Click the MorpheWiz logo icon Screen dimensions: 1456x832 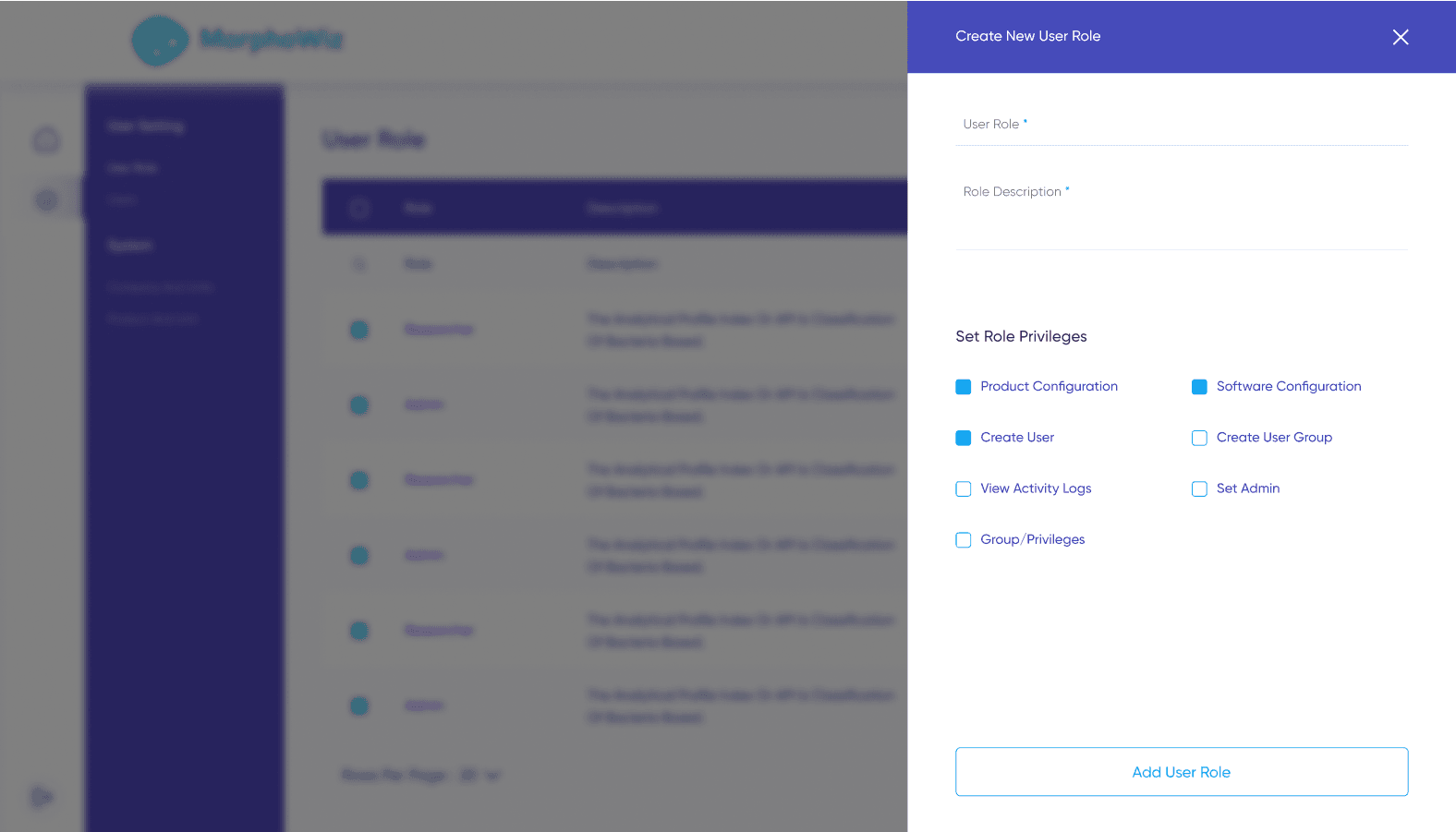(159, 41)
